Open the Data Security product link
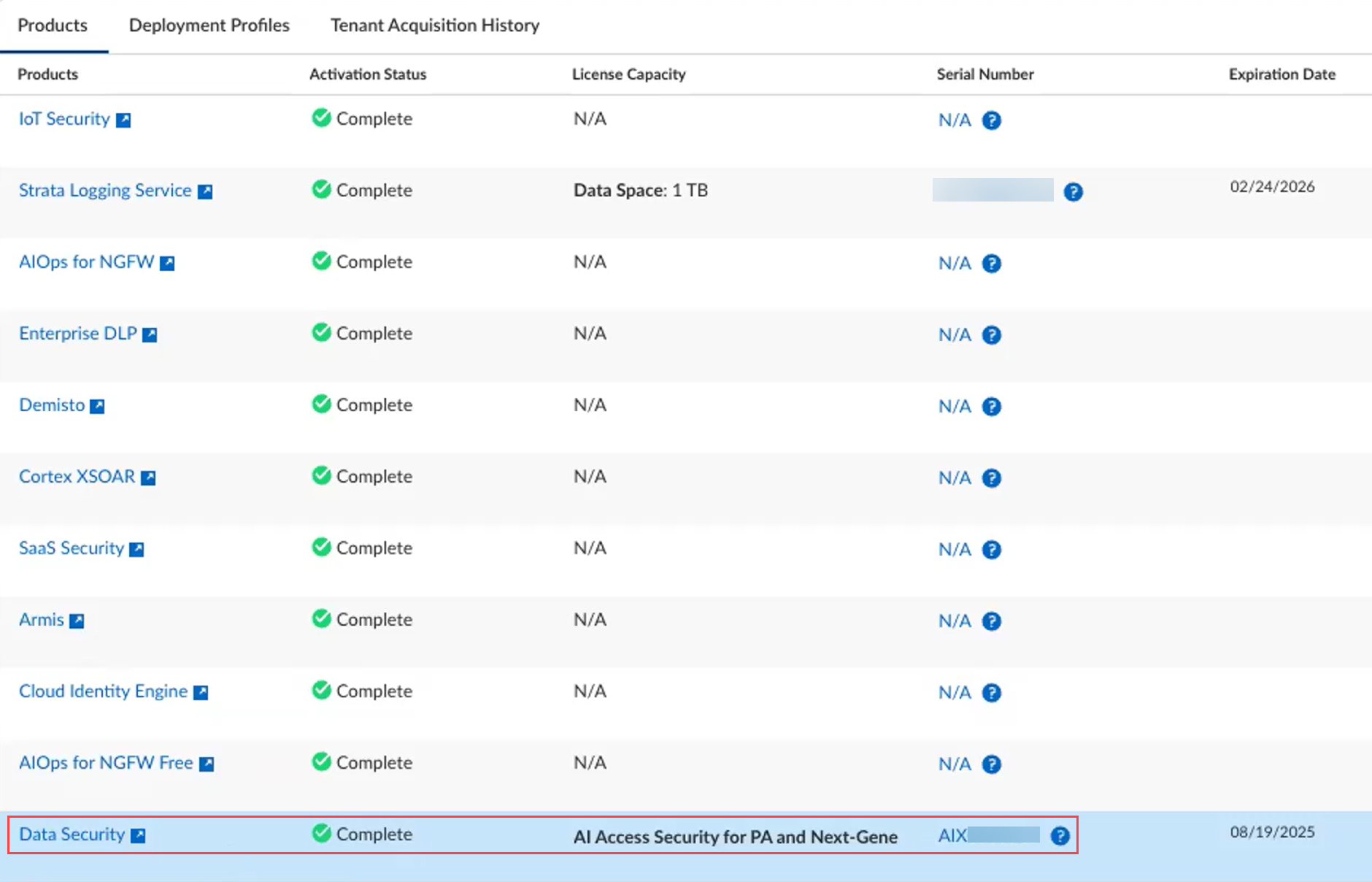Screen dimensions: 1372x882 tap(72, 835)
